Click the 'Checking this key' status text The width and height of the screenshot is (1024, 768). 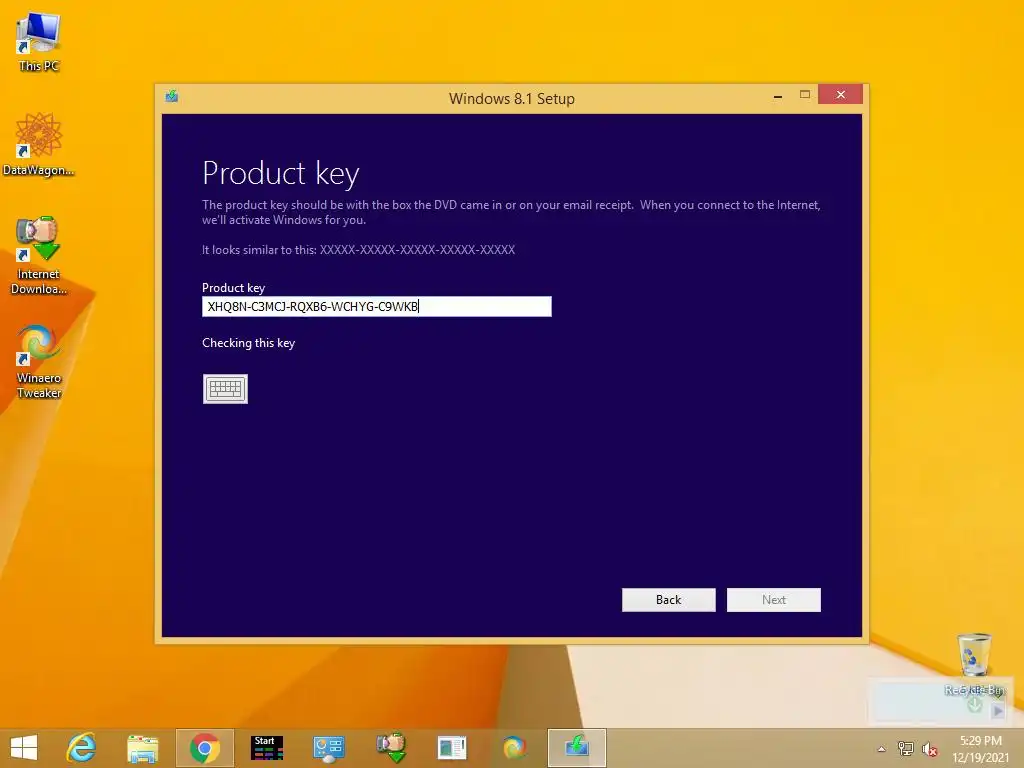pyautogui.click(x=249, y=343)
